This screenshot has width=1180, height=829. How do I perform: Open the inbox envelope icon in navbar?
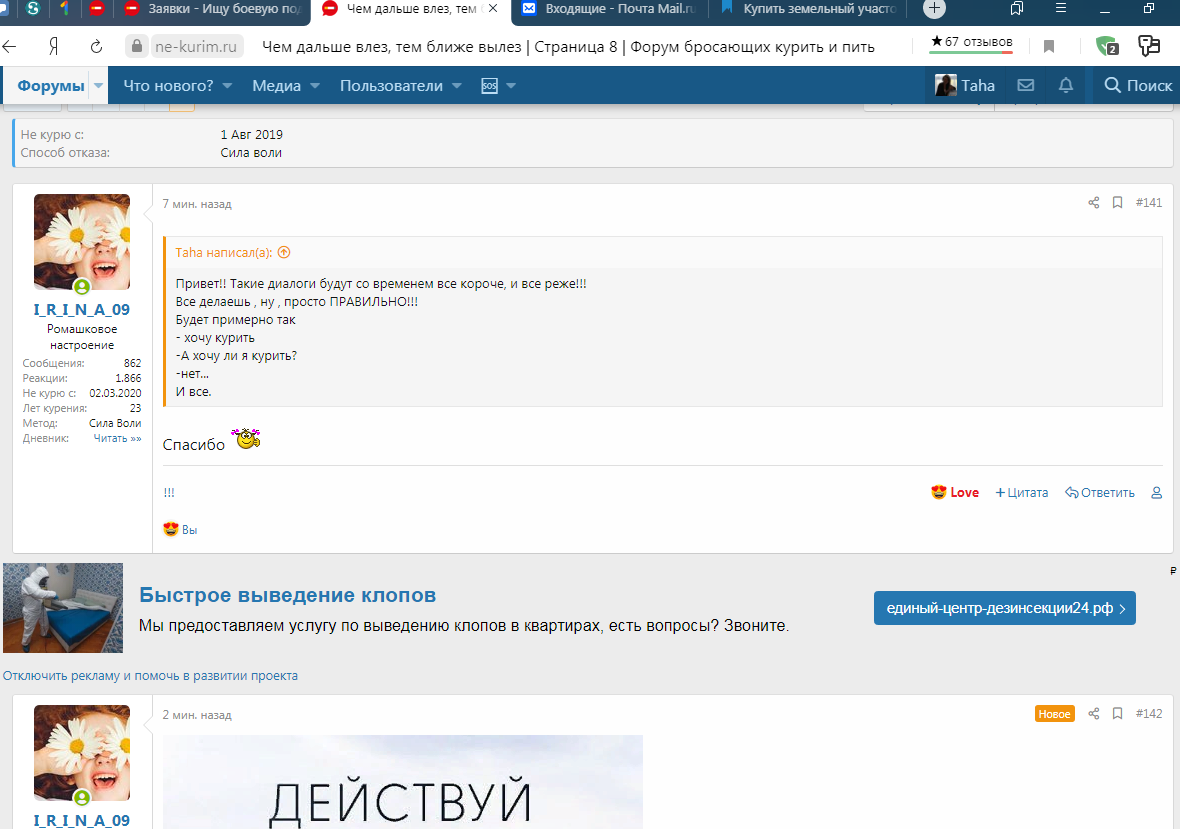(x=1025, y=85)
